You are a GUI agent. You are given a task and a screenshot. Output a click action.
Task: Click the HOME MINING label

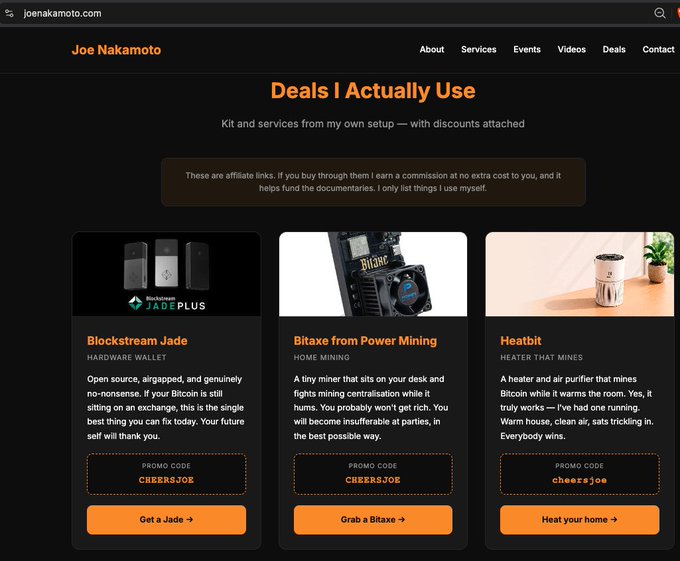tap(321, 357)
